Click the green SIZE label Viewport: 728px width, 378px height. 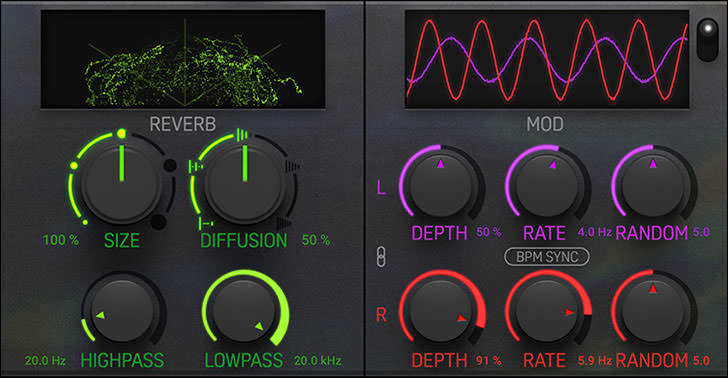tap(122, 241)
